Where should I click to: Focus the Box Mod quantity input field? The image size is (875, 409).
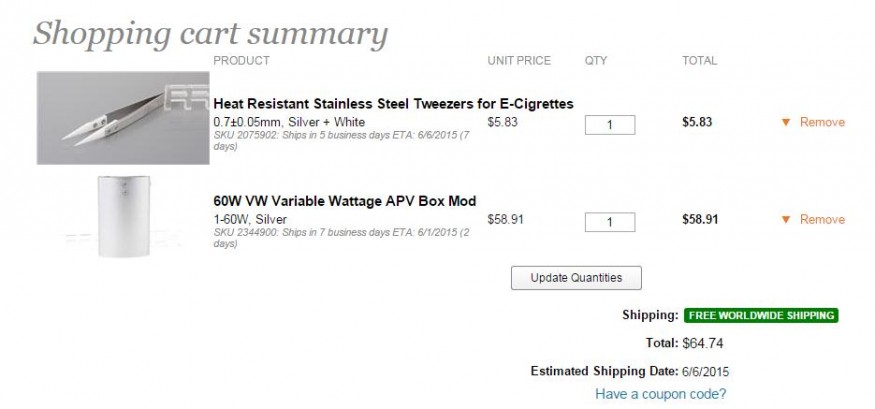point(610,222)
